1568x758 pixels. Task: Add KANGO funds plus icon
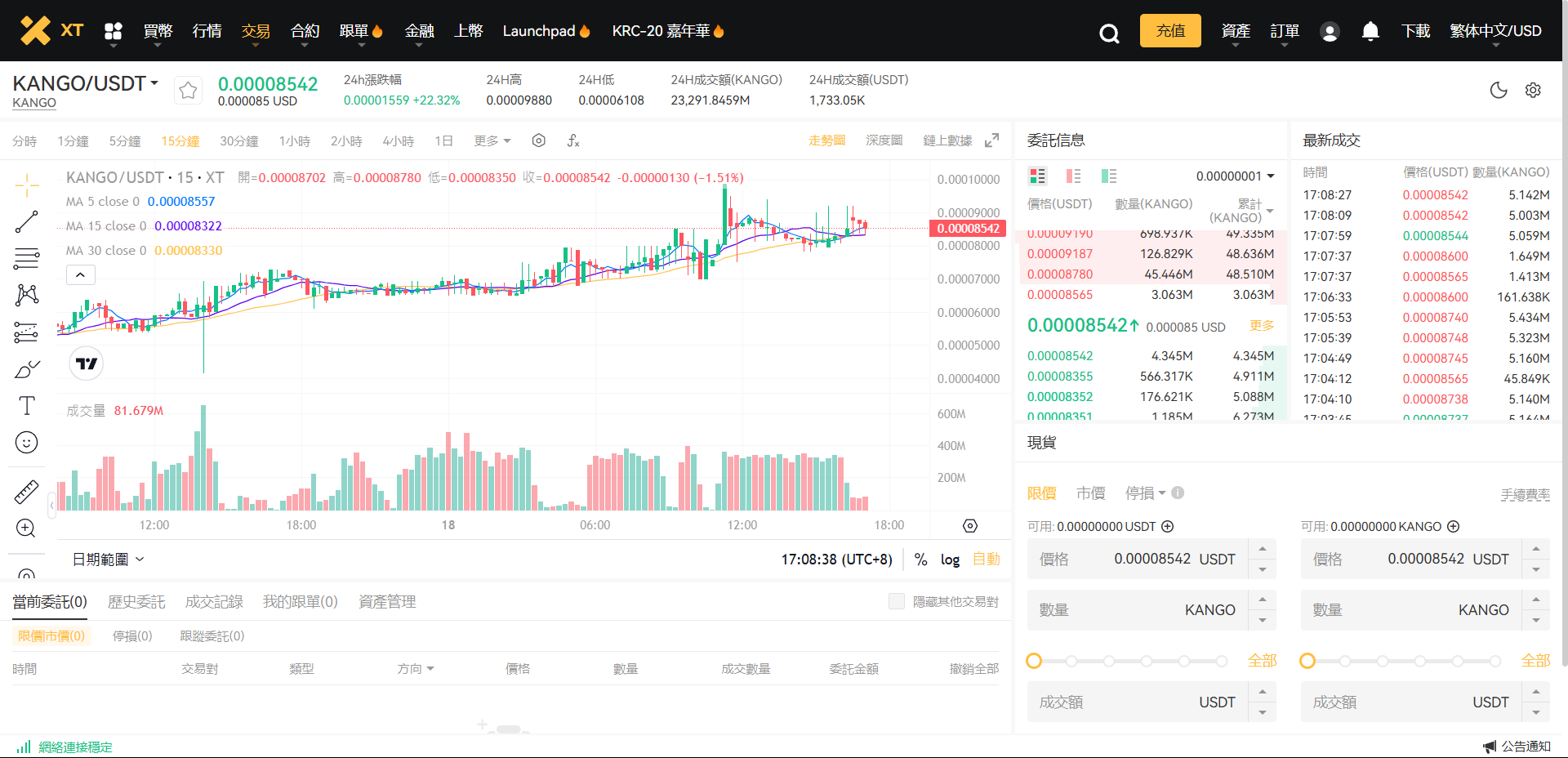tap(1454, 527)
